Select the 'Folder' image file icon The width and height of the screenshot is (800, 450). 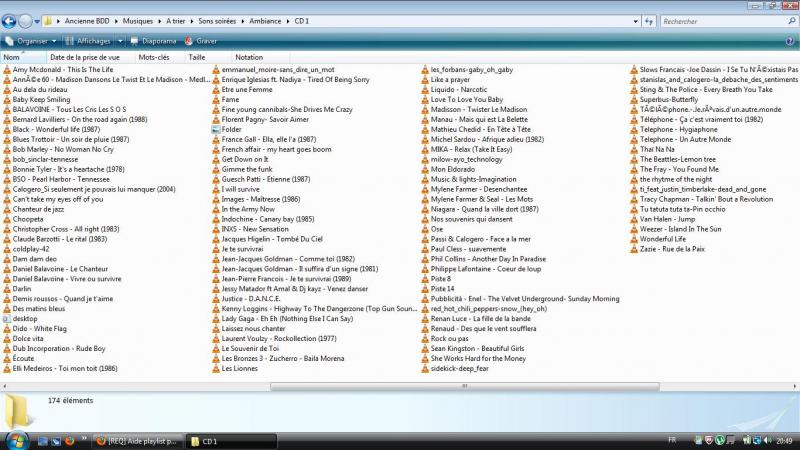pos(216,129)
